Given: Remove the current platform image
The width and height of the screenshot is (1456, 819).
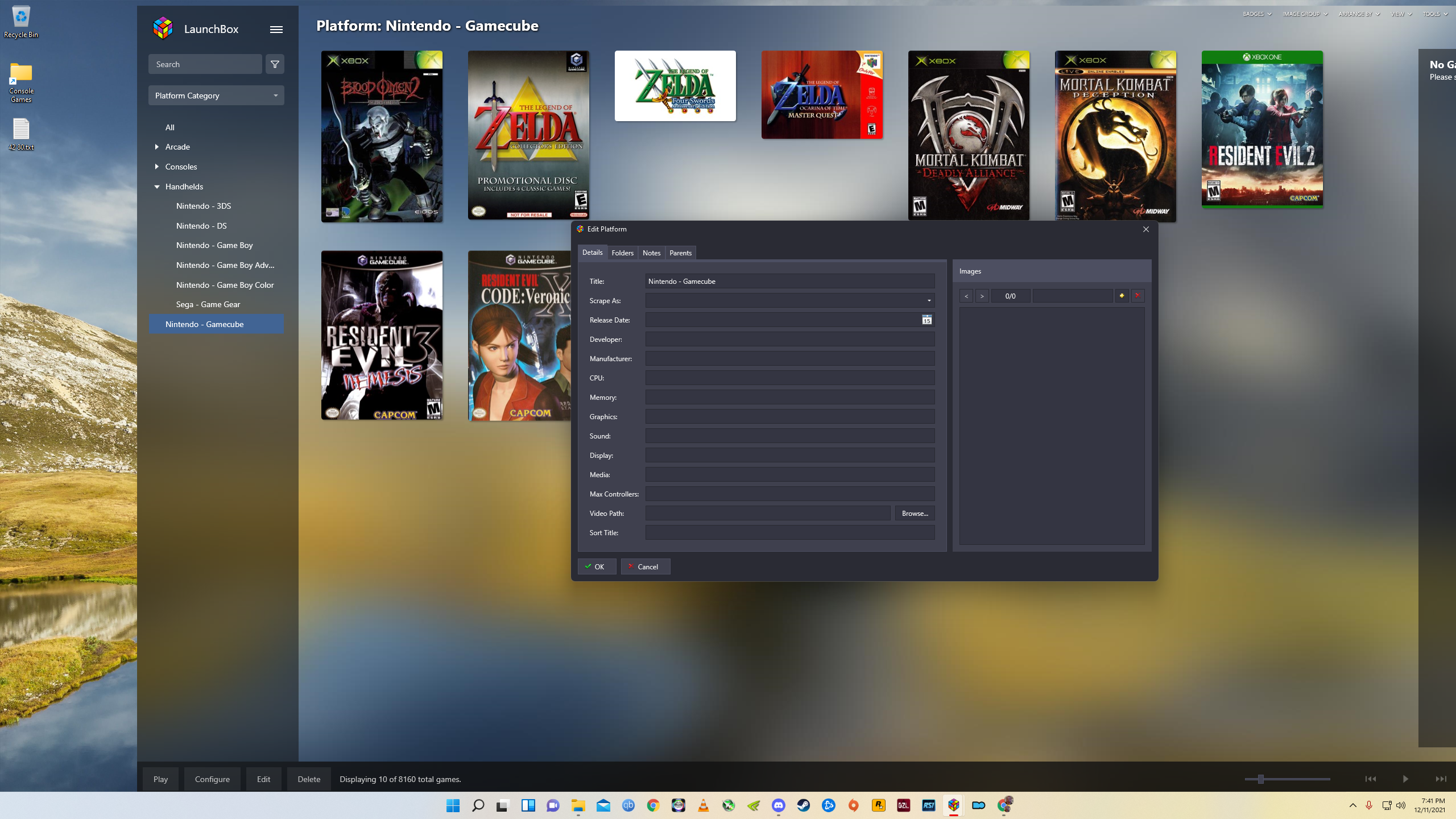Looking at the screenshot, I should coord(1137,296).
